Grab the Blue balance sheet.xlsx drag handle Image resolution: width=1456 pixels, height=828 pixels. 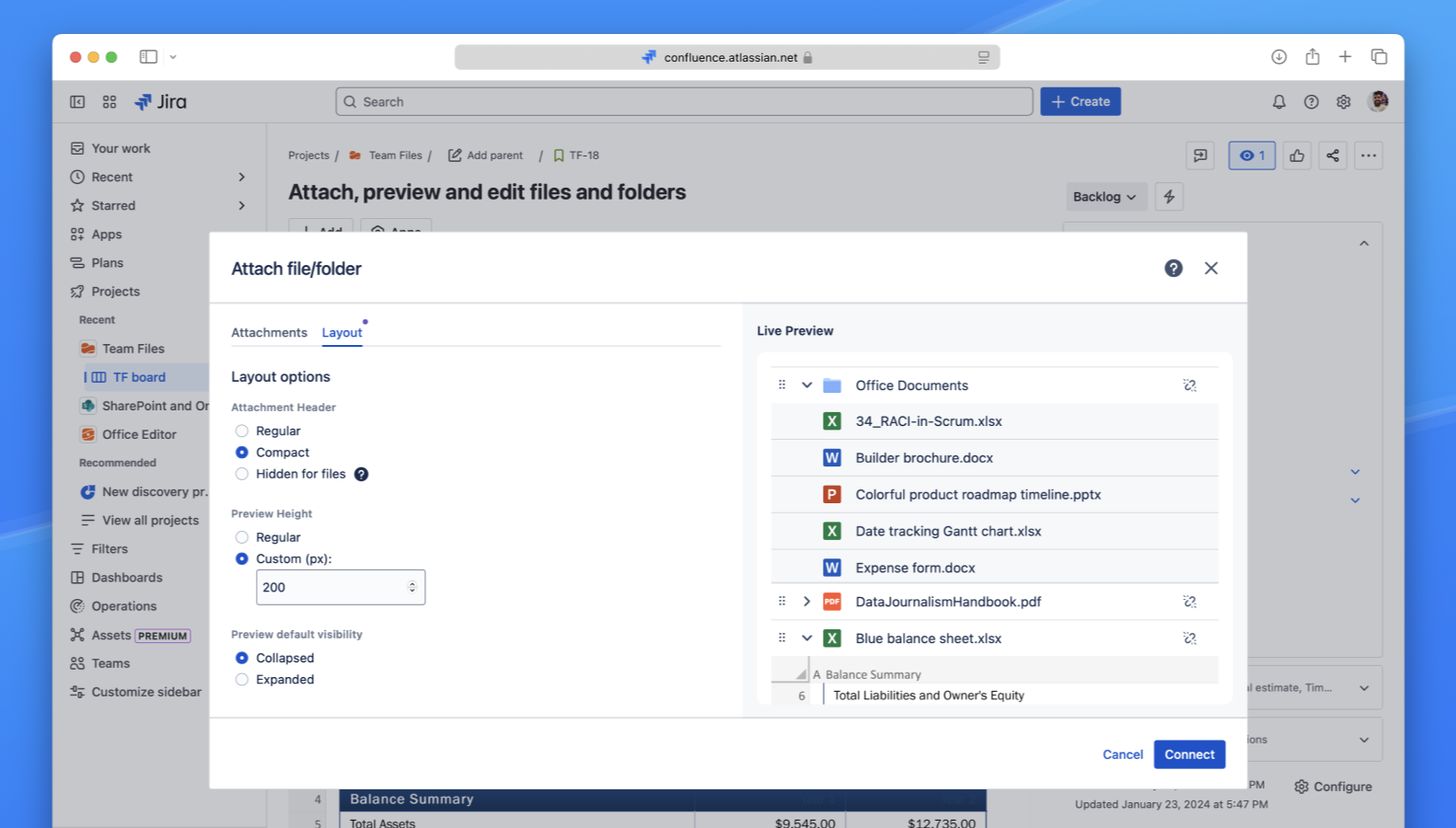click(x=782, y=638)
